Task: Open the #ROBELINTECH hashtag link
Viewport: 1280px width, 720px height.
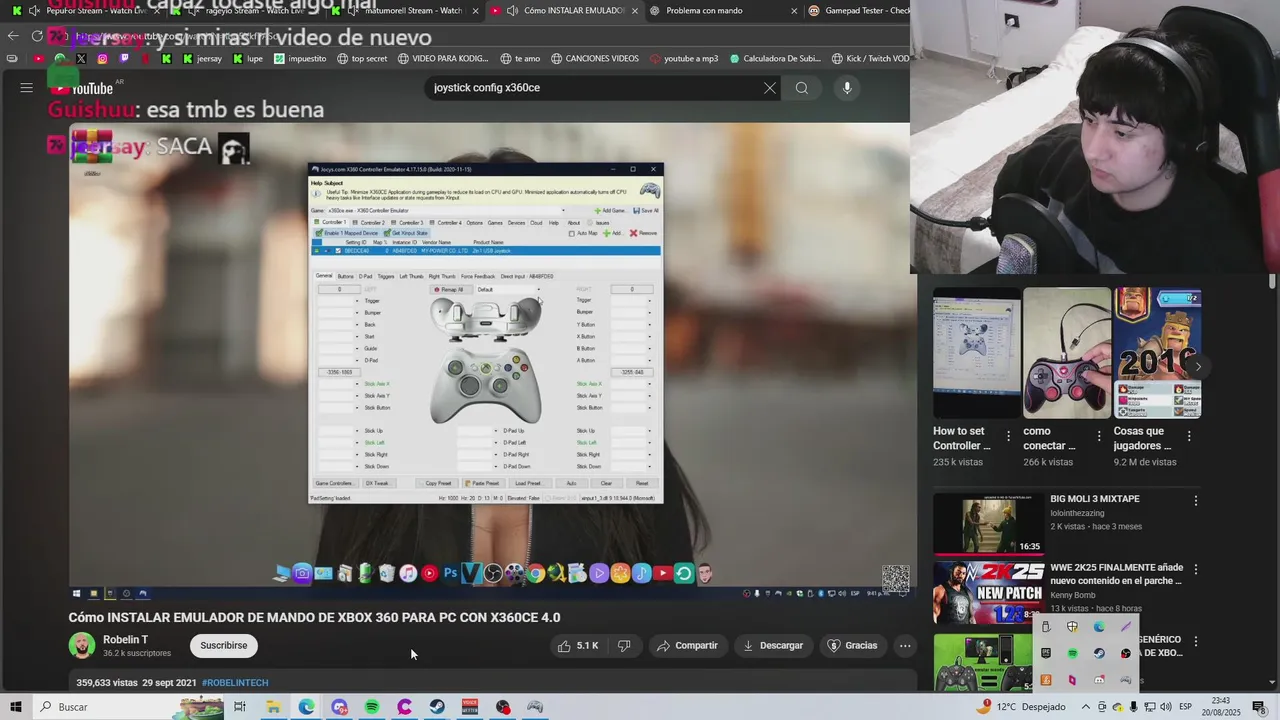Action: (235, 683)
